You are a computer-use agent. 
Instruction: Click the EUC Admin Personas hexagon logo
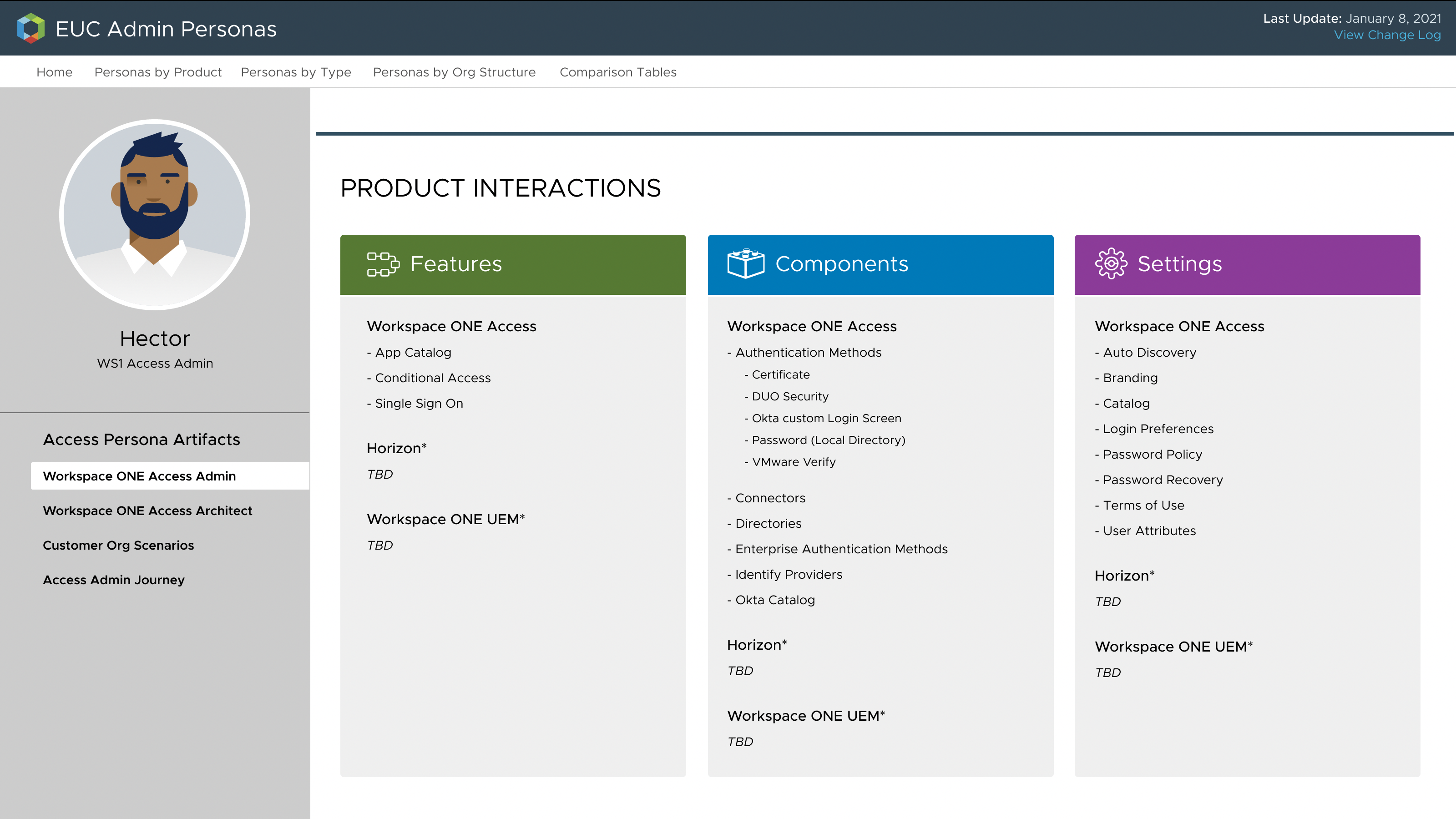(30, 28)
